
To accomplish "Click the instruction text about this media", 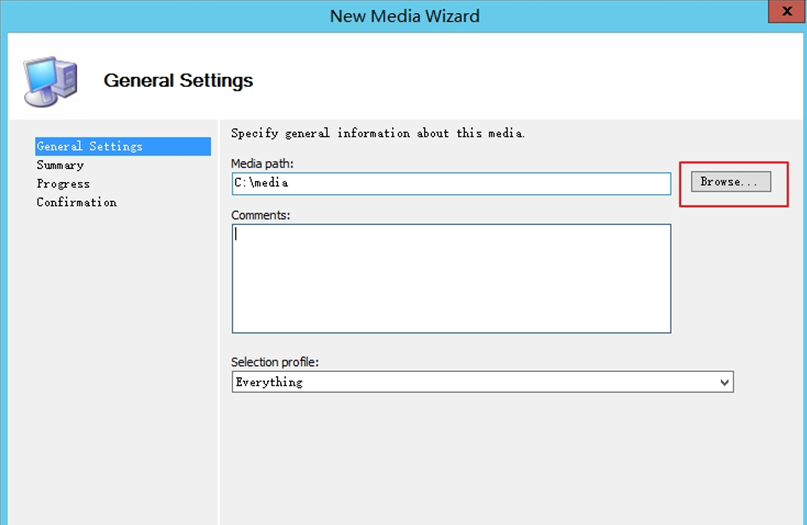I will click(x=378, y=133).
